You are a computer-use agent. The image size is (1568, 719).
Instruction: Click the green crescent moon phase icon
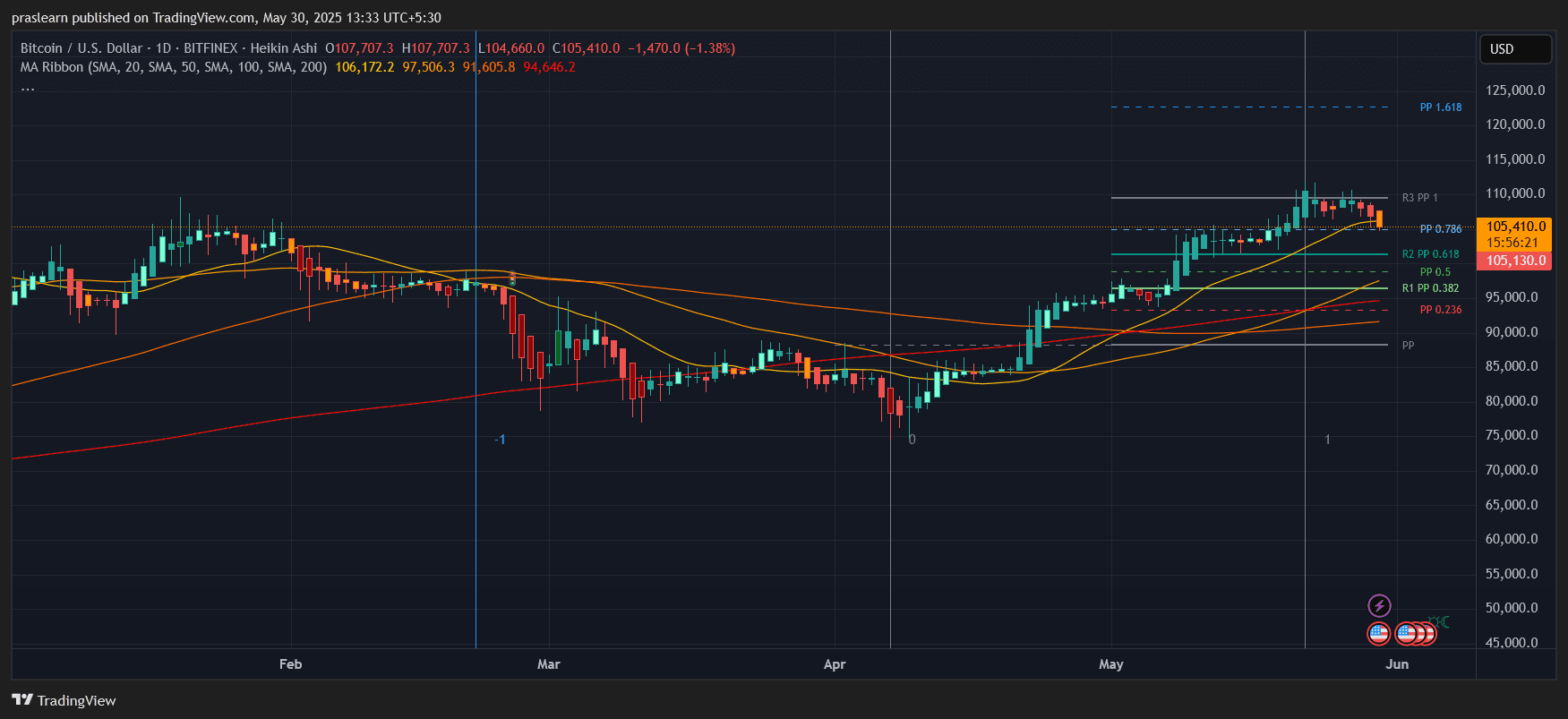coord(1444,621)
